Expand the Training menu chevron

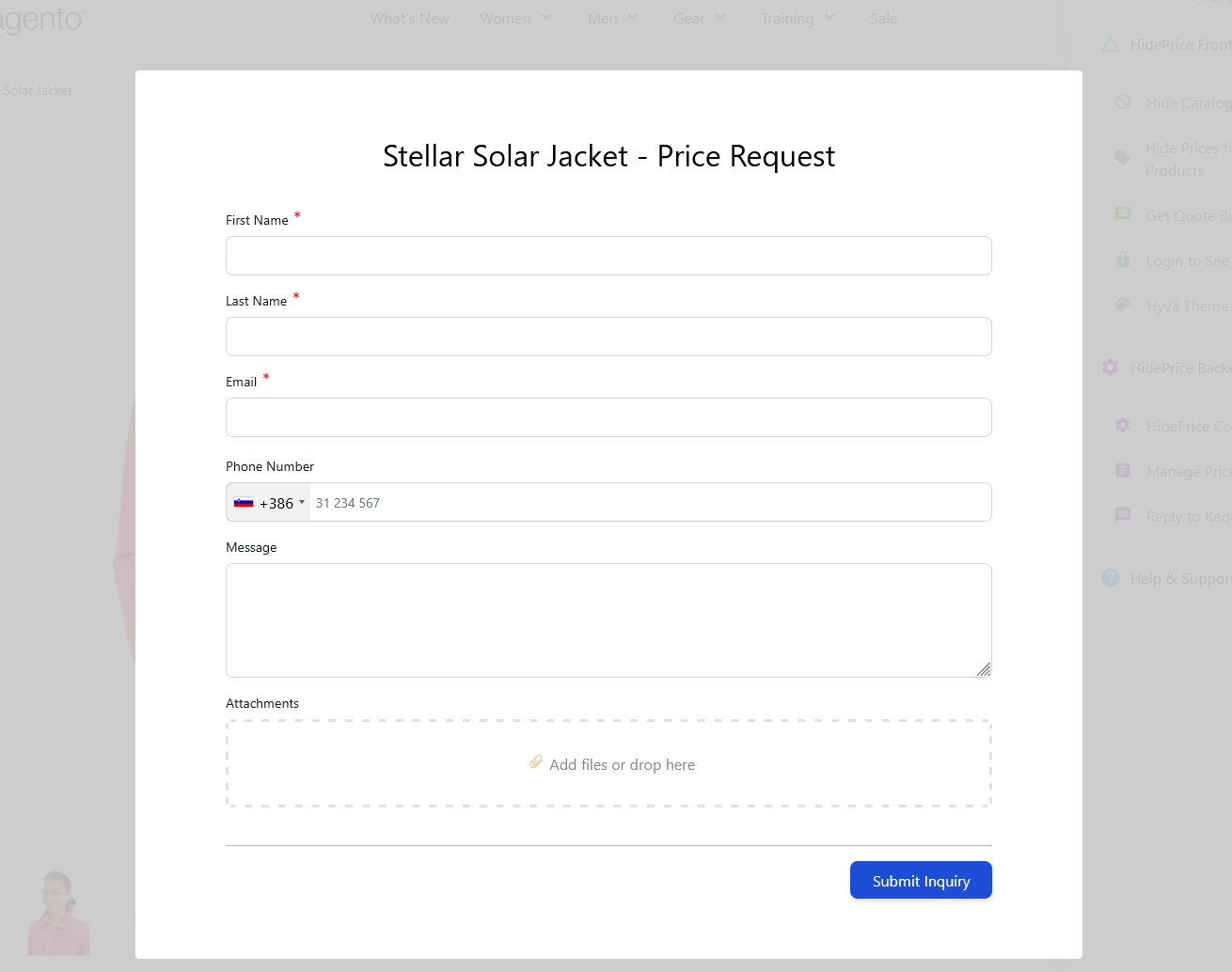pyautogui.click(x=829, y=18)
